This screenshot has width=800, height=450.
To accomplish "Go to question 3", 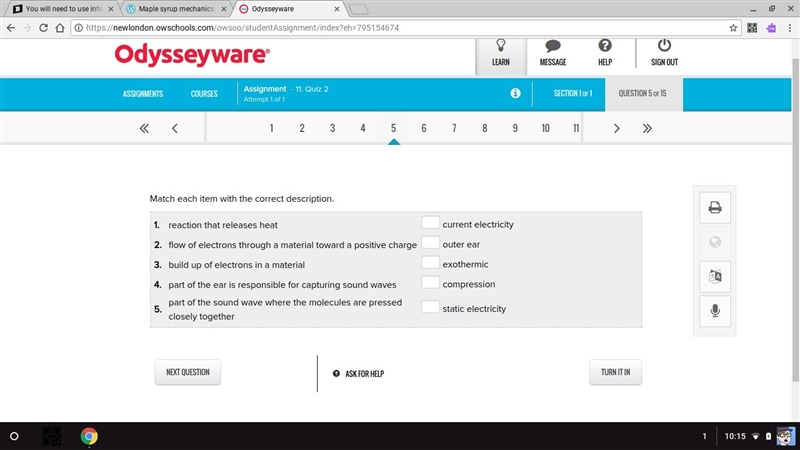I will [x=332, y=128].
